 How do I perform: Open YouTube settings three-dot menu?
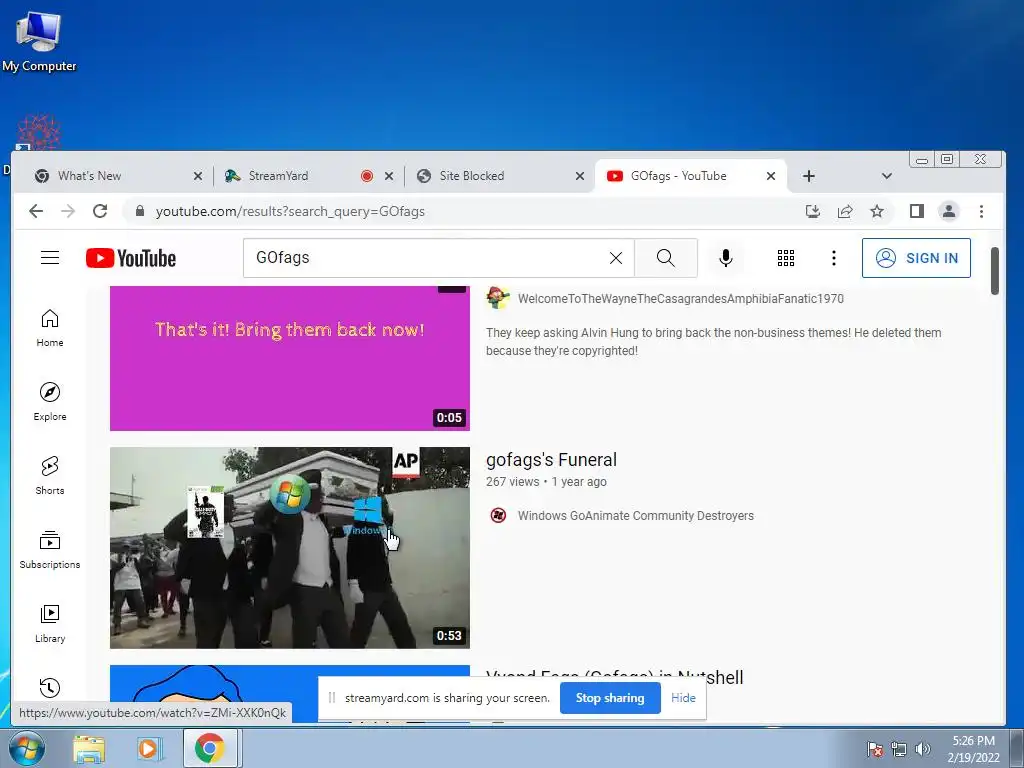point(833,258)
